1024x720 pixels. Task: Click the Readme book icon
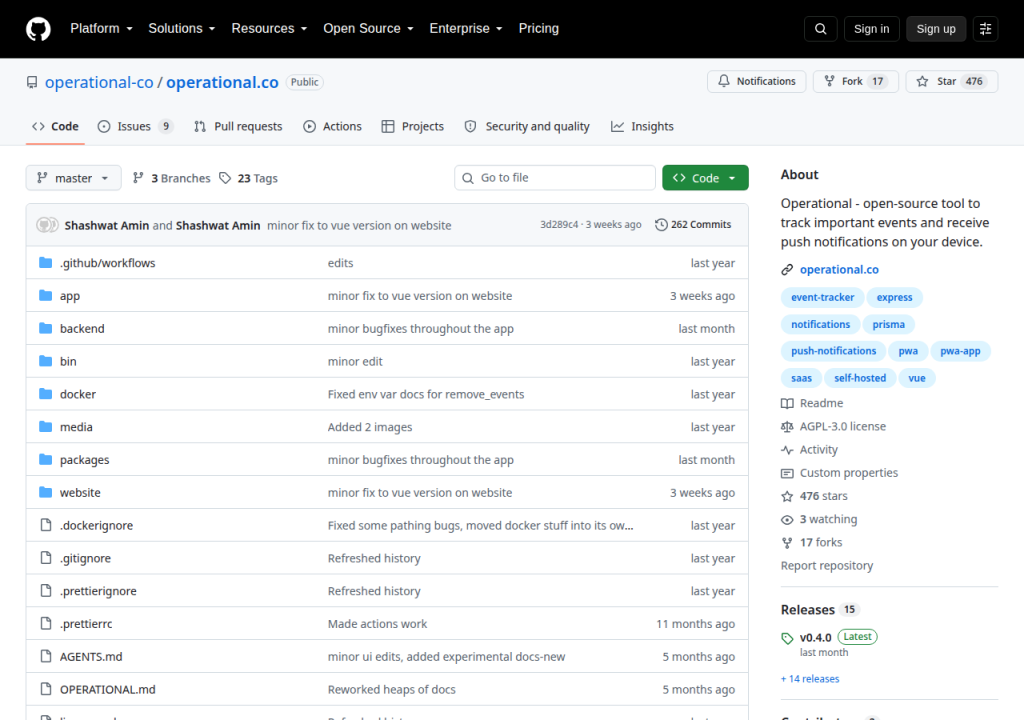(787, 403)
